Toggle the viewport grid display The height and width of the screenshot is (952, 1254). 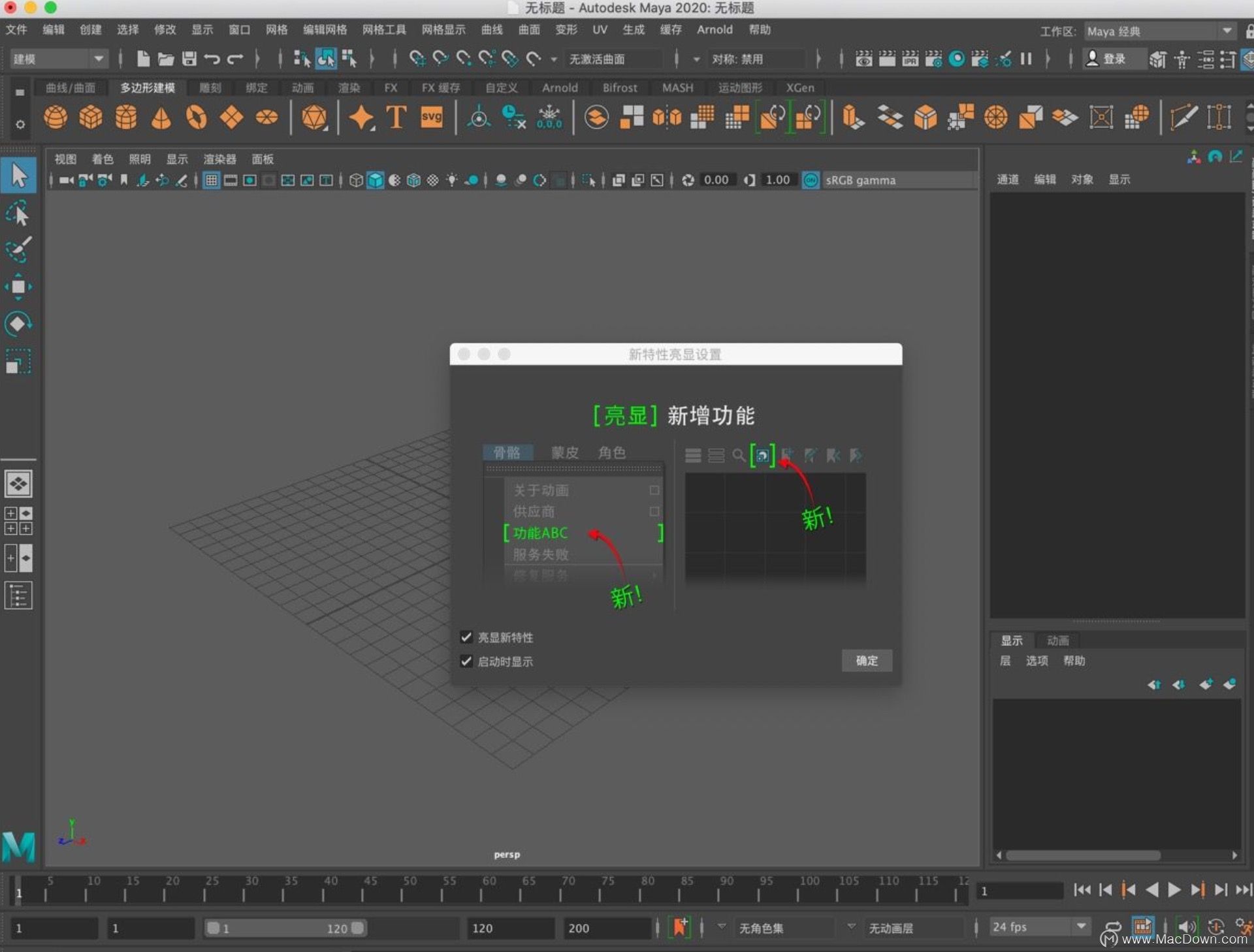(212, 180)
